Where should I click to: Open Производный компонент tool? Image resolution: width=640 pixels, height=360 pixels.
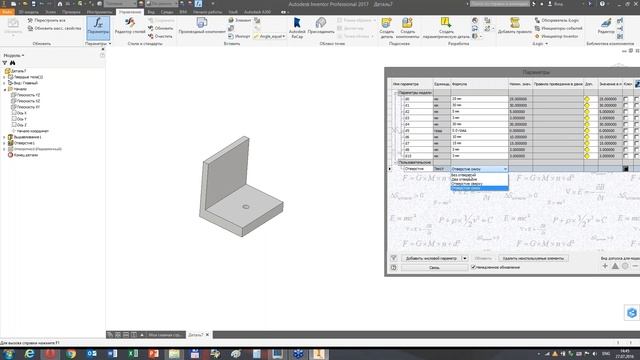pos(202,25)
